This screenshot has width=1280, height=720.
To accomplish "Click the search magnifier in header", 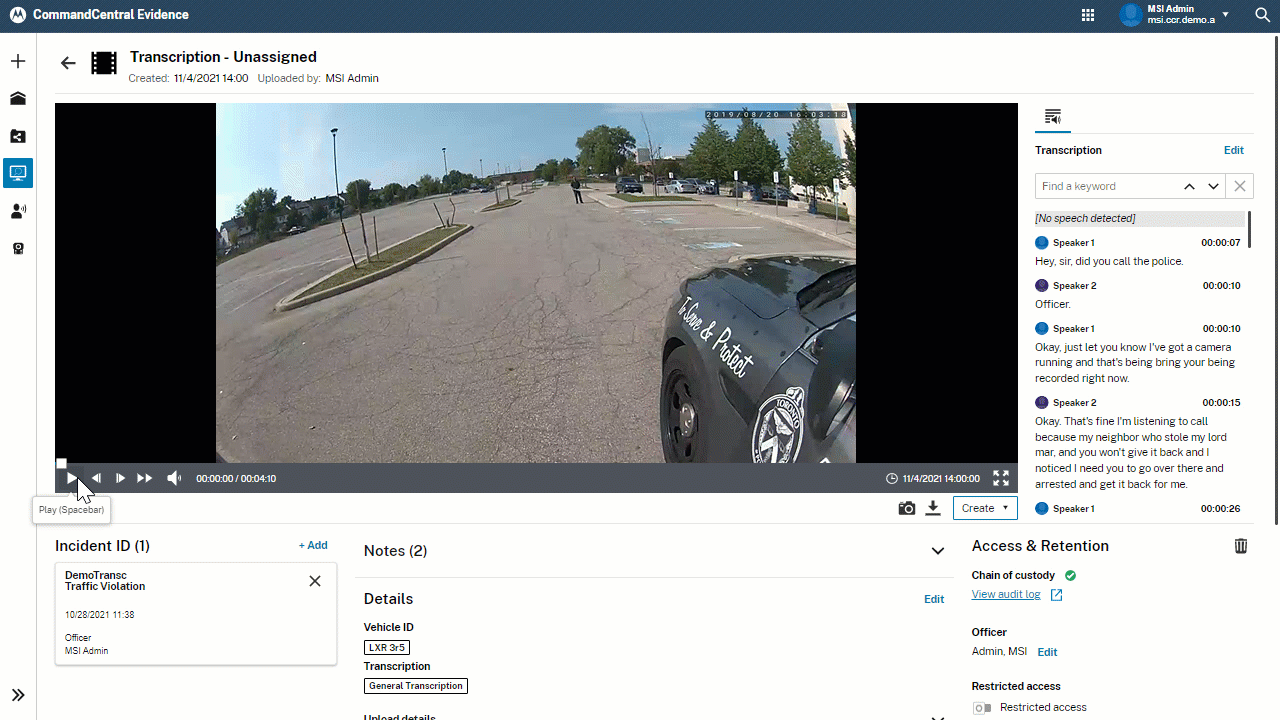I will pos(1262,15).
